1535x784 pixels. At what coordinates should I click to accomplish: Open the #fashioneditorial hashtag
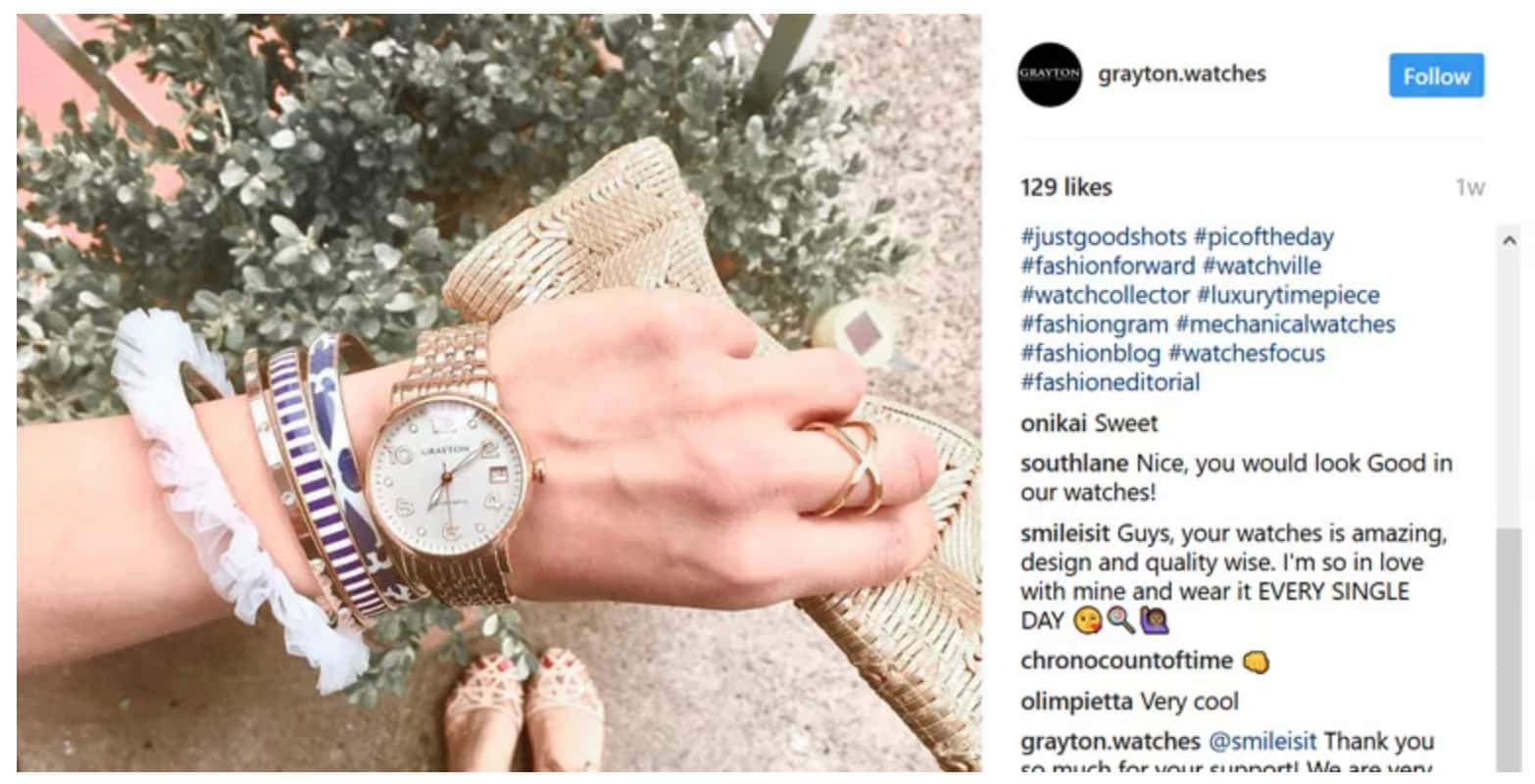(x=1110, y=382)
